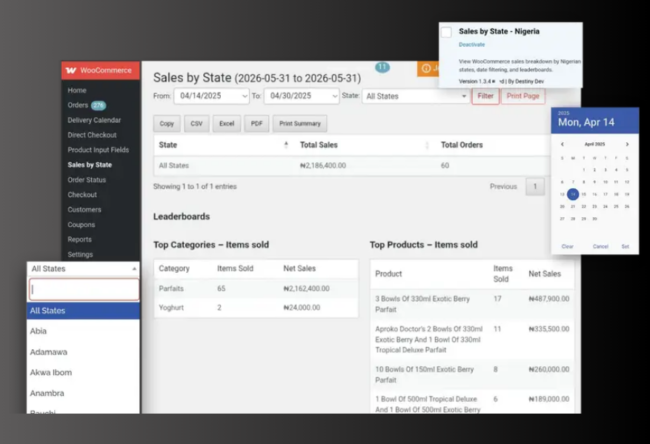Select page 1 in pagination
This screenshot has width=650, height=444.
click(535, 187)
